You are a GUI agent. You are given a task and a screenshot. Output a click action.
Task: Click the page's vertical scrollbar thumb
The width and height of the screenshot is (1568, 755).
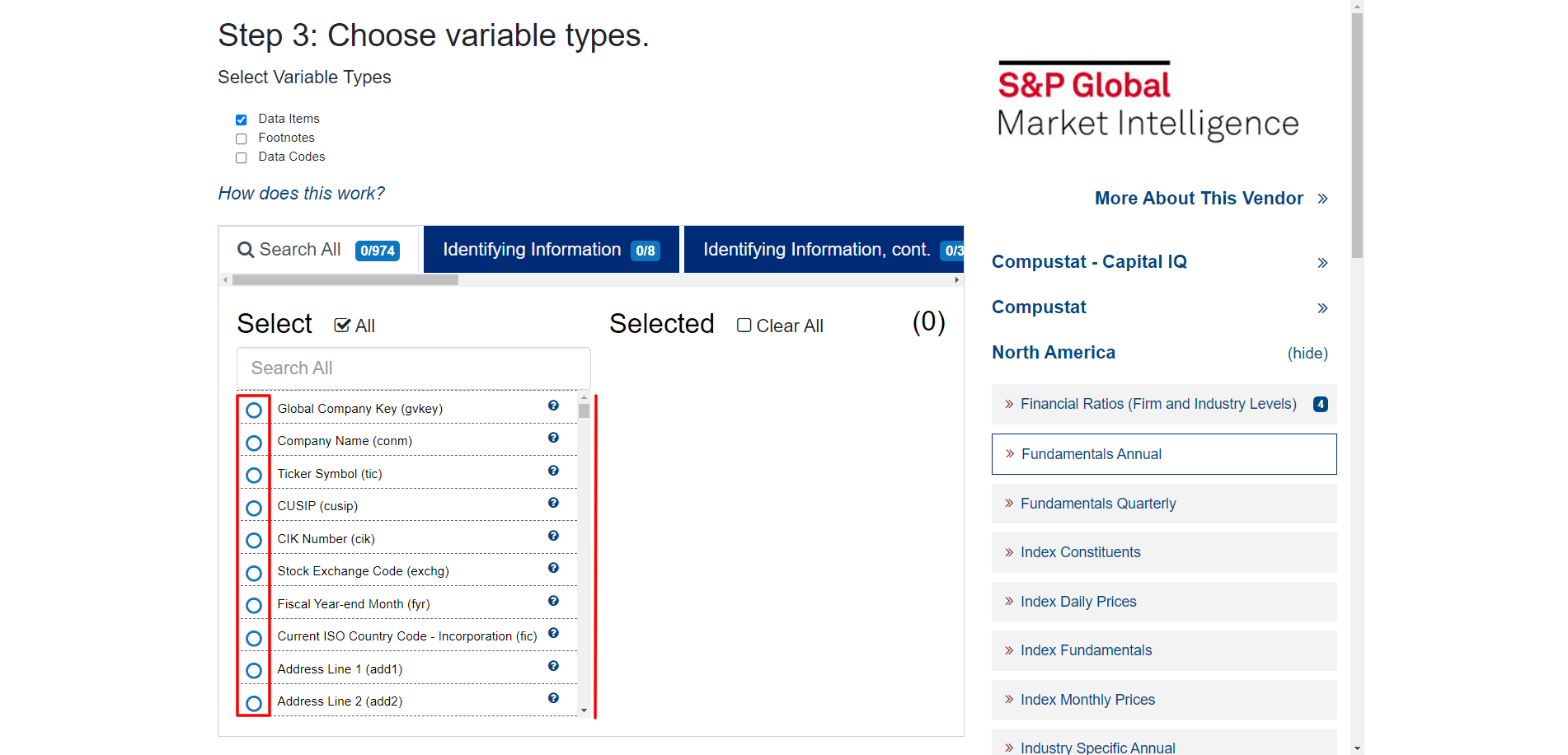click(x=1357, y=135)
